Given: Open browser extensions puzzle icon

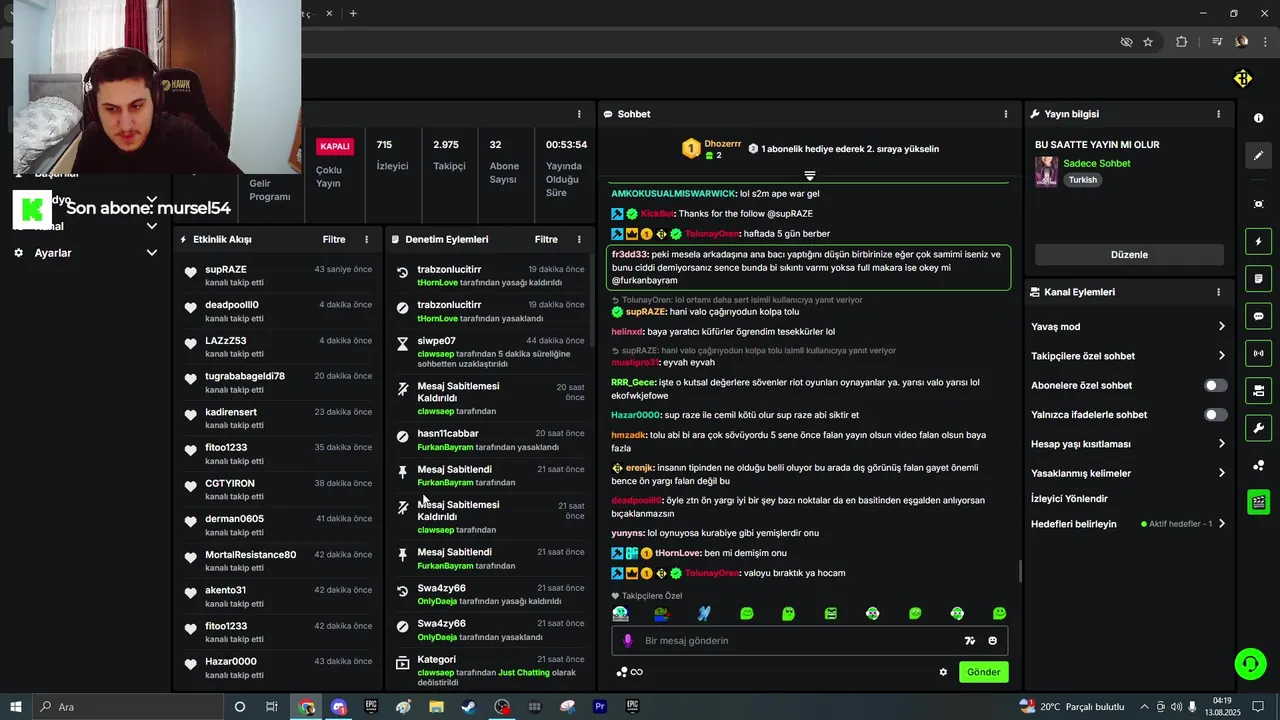Looking at the screenshot, I should (x=1181, y=42).
